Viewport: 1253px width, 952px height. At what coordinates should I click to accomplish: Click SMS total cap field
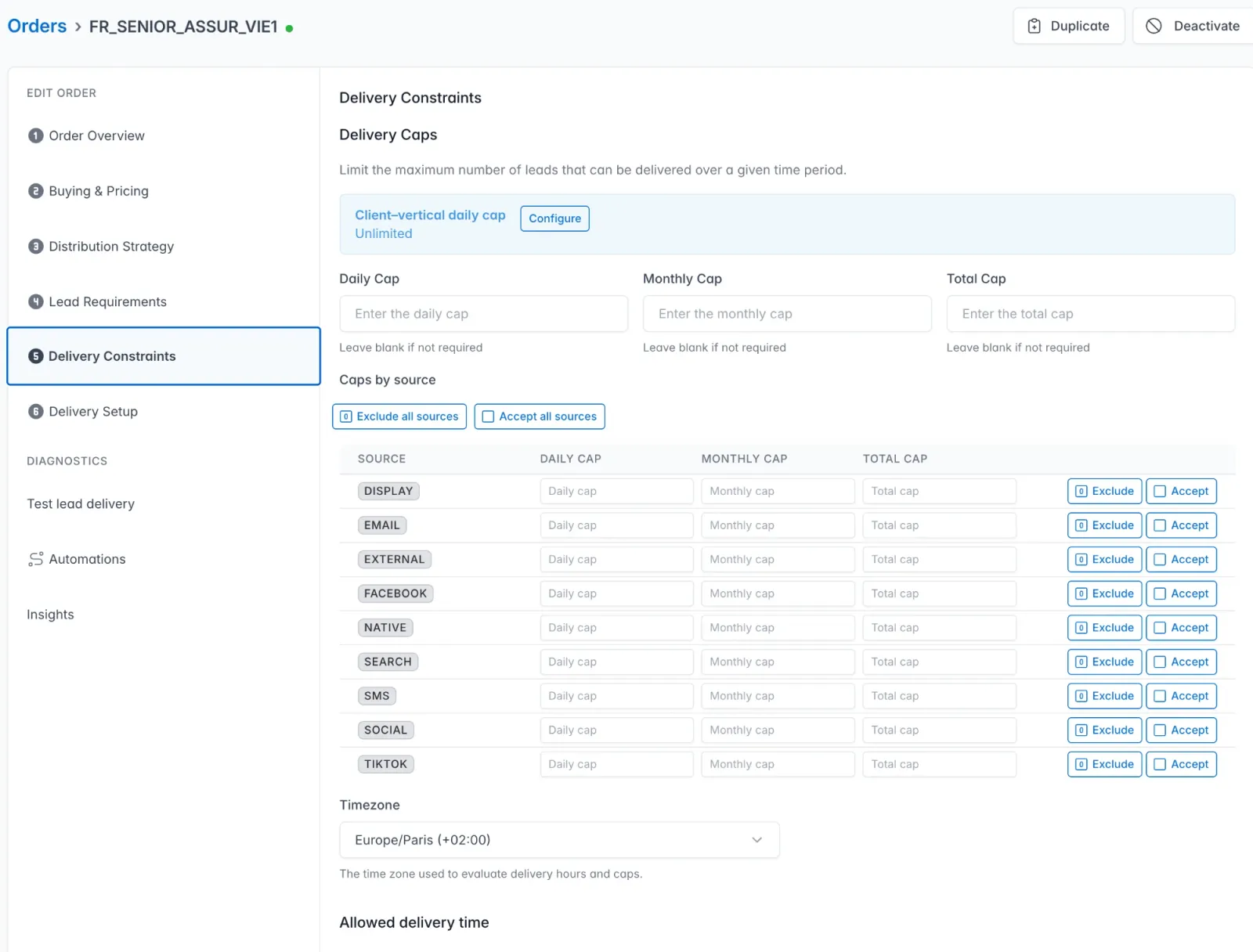(939, 696)
